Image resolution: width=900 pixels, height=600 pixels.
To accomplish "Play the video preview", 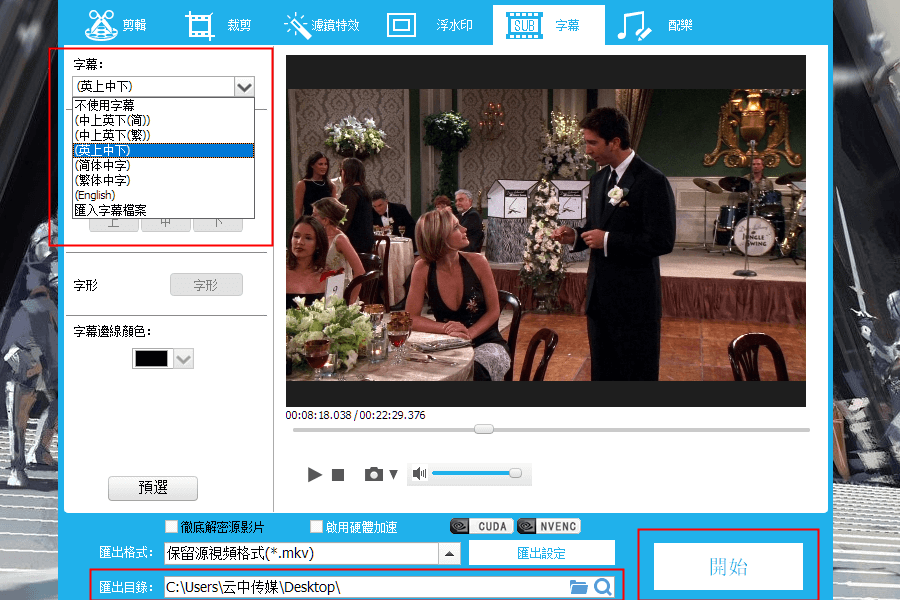I will click(x=314, y=474).
